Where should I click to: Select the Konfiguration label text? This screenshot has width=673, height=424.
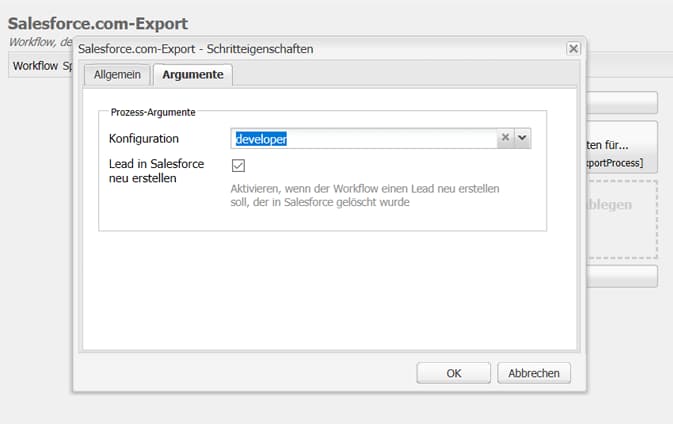144,139
